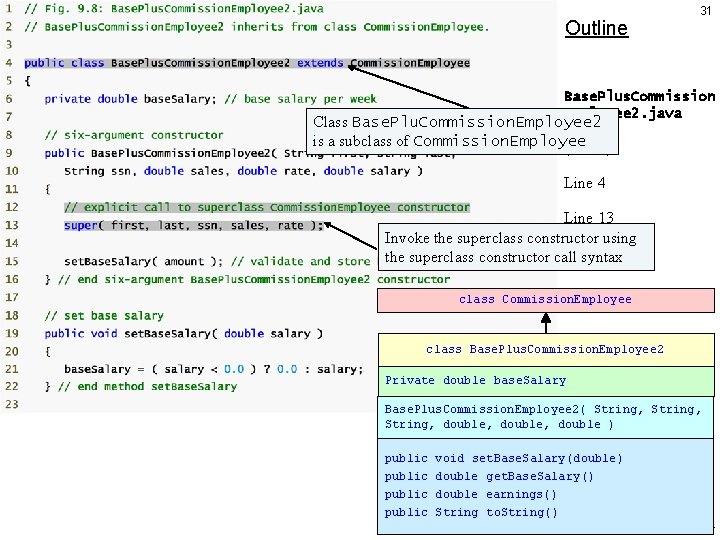Viewport: 720px width, 540px height.
Task: Click the pink 'class CommissionEmployee' box
Action: [x=546, y=300]
